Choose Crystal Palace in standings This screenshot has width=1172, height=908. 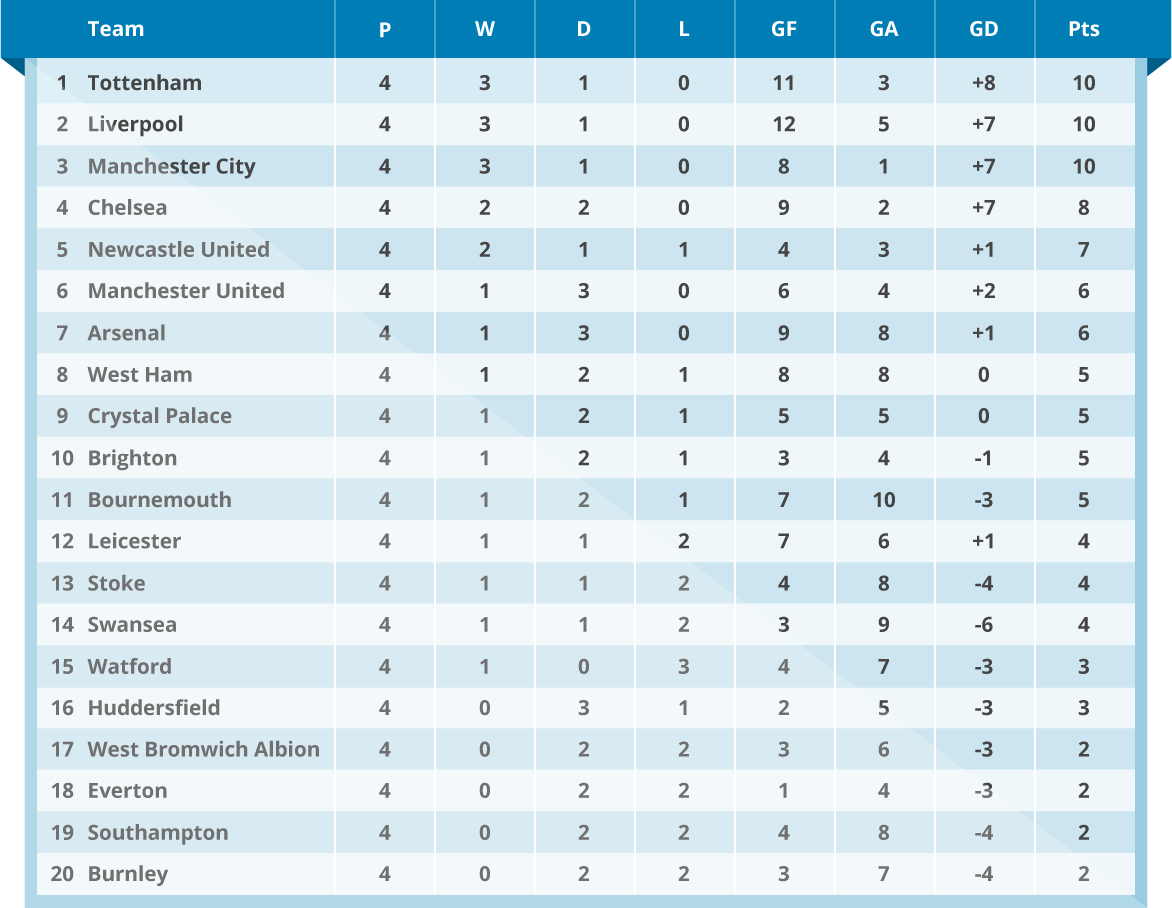coord(159,416)
